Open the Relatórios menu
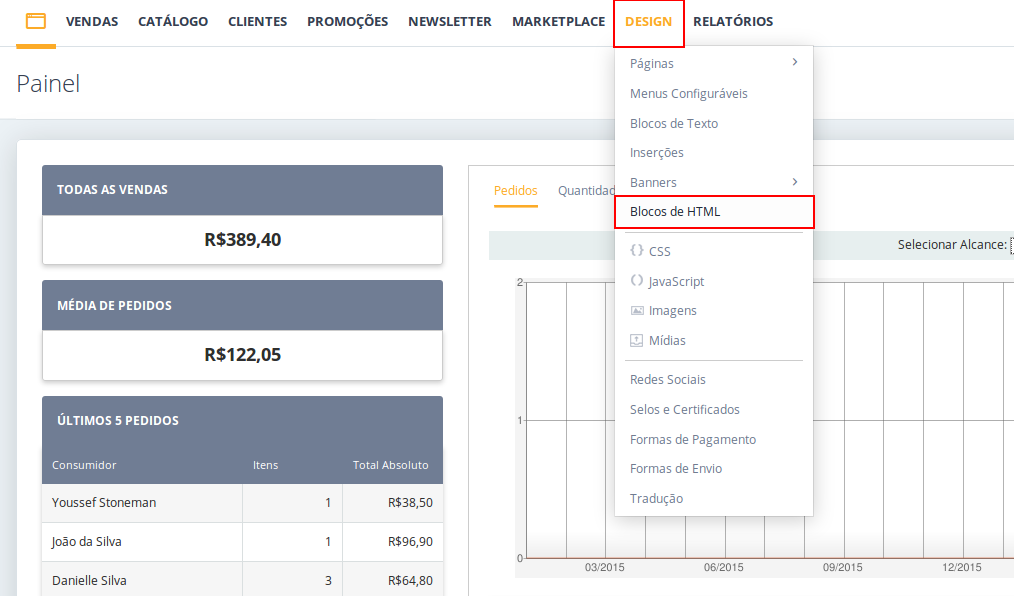The height and width of the screenshot is (596, 1014). (733, 21)
